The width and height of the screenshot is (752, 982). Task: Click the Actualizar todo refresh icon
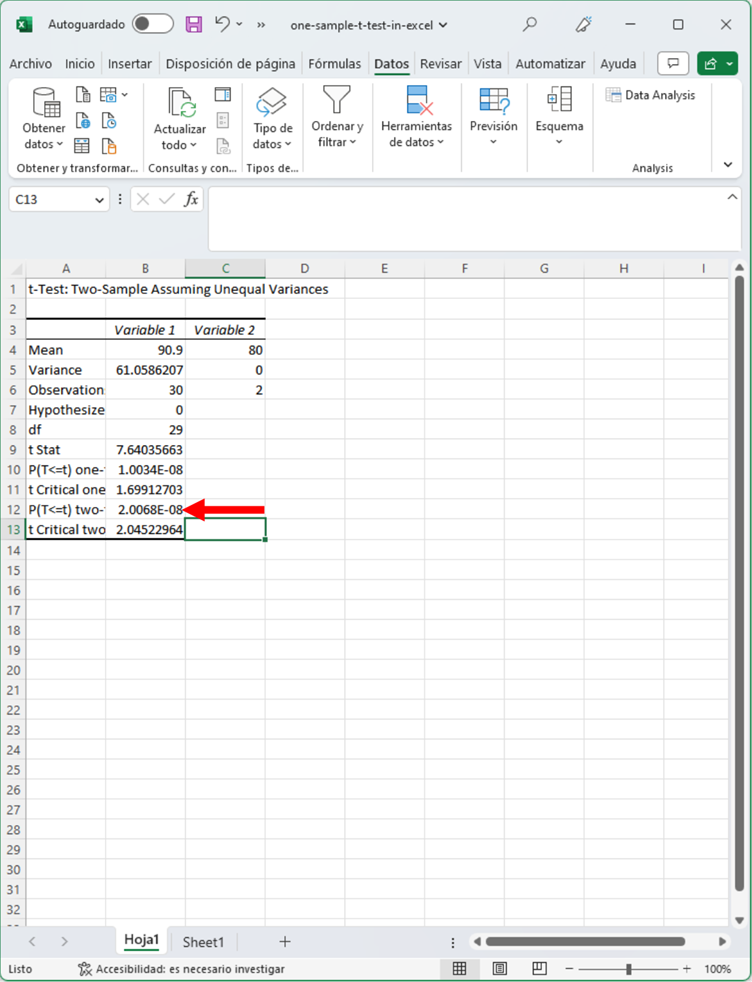180,102
